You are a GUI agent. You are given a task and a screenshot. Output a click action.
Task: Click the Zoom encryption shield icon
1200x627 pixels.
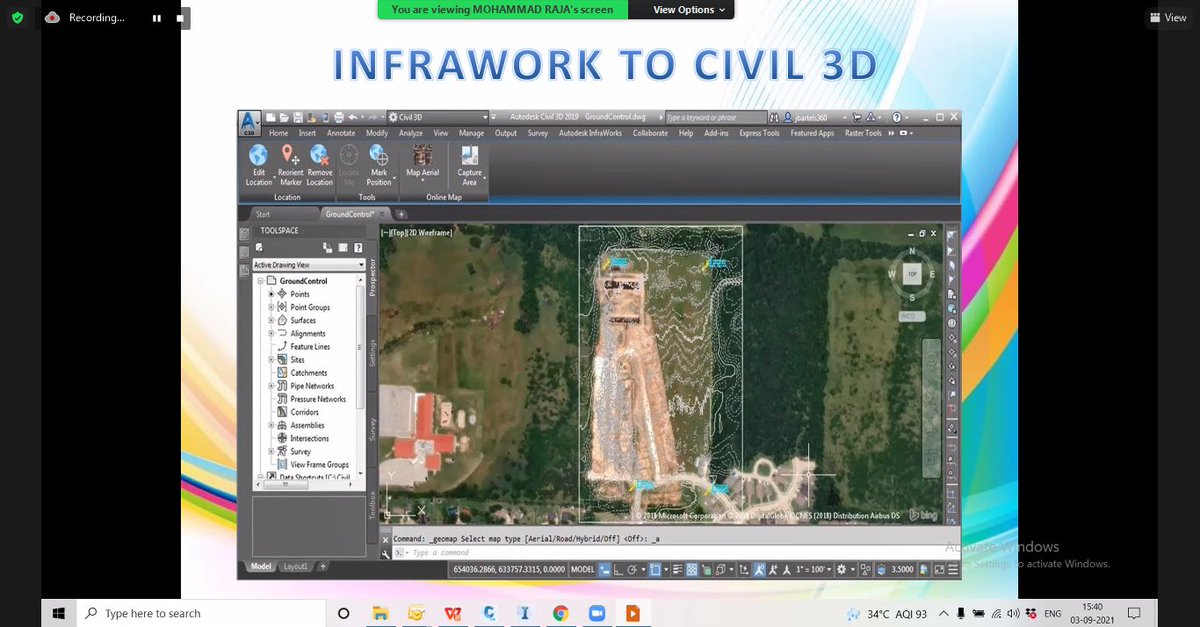[x=17, y=18]
